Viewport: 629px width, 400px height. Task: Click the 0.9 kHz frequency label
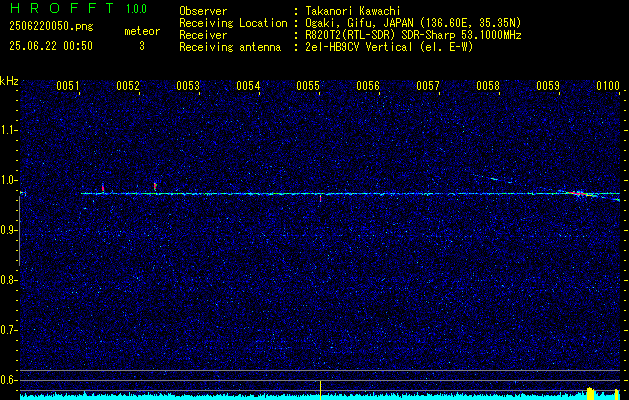coord(8,230)
